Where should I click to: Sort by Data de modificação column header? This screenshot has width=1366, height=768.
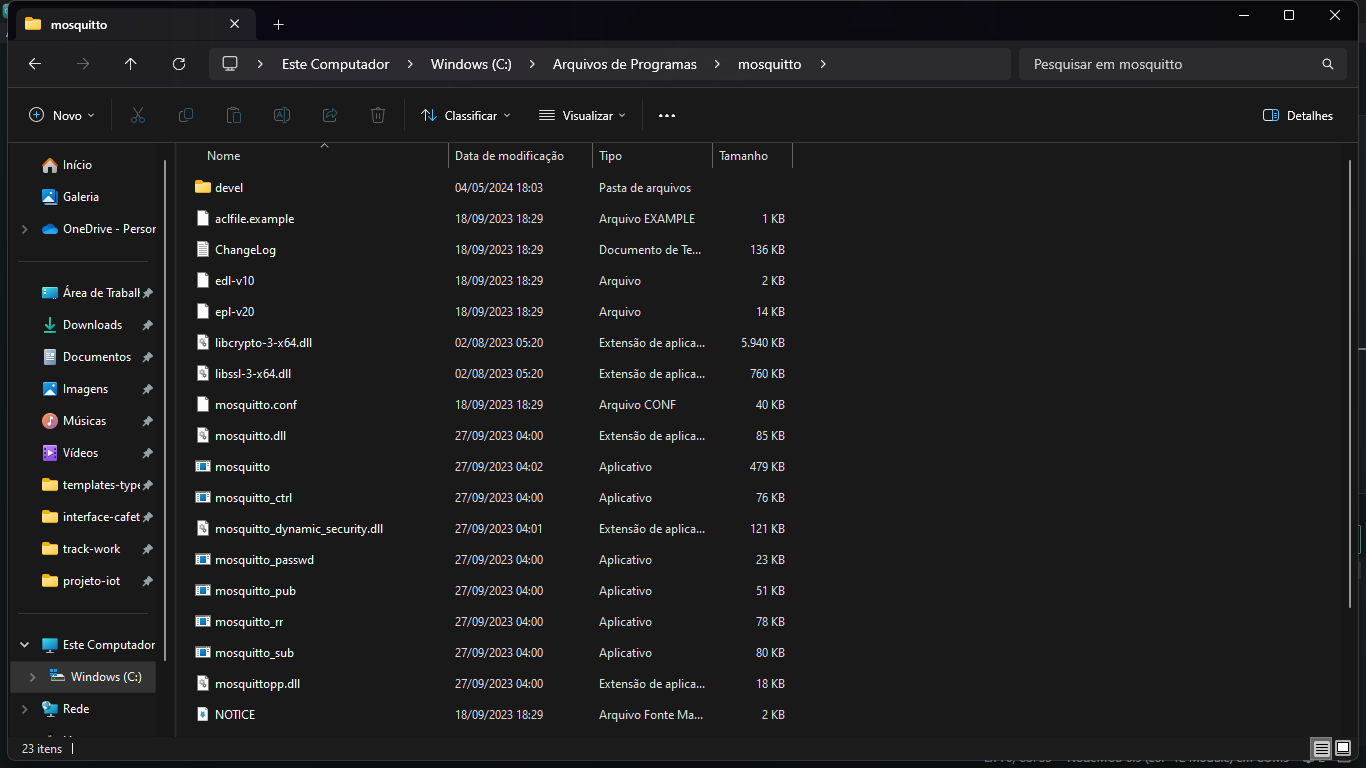pyautogui.click(x=520, y=156)
